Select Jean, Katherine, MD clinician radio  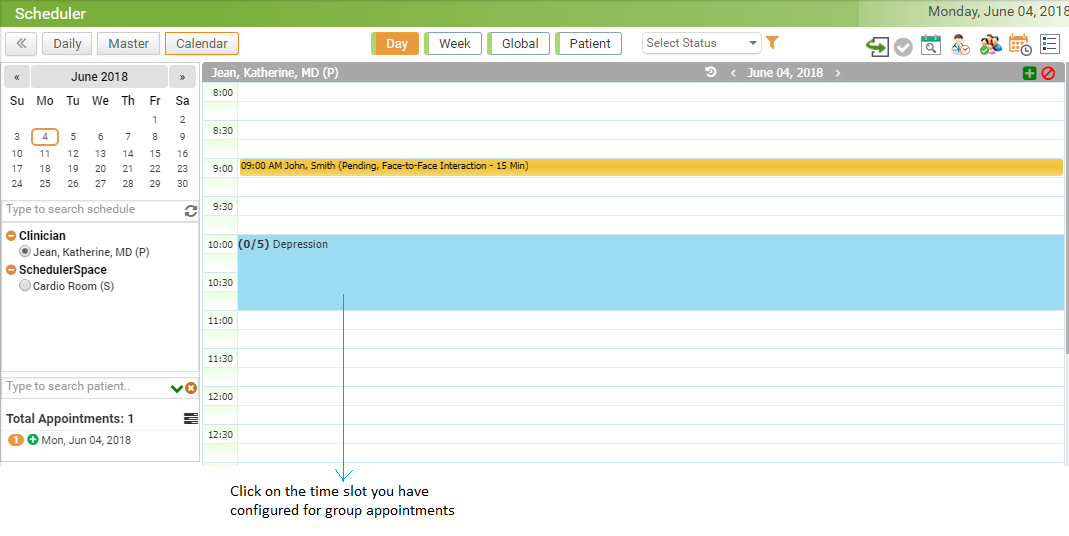25,252
